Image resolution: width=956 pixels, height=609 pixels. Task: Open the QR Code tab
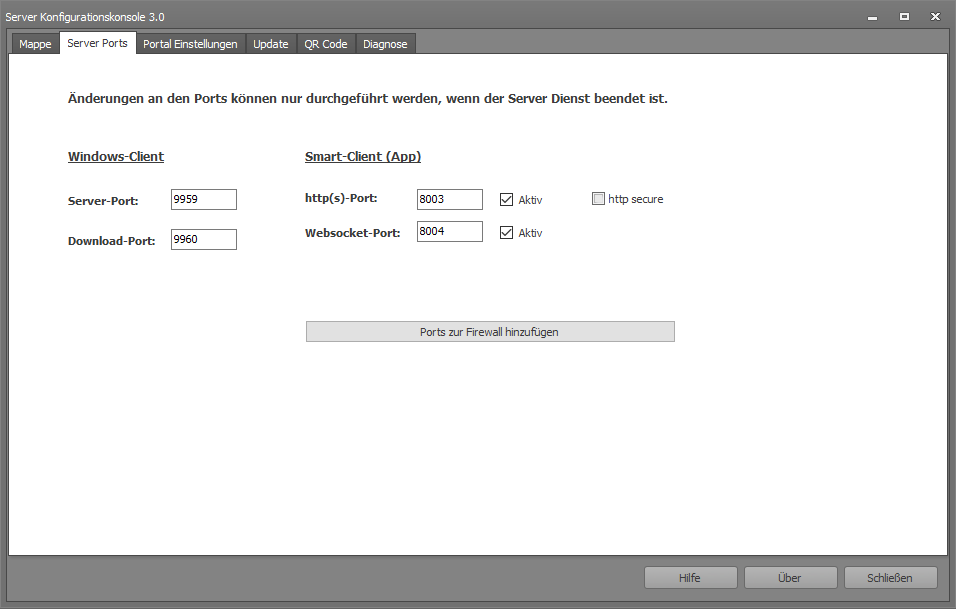(x=326, y=44)
